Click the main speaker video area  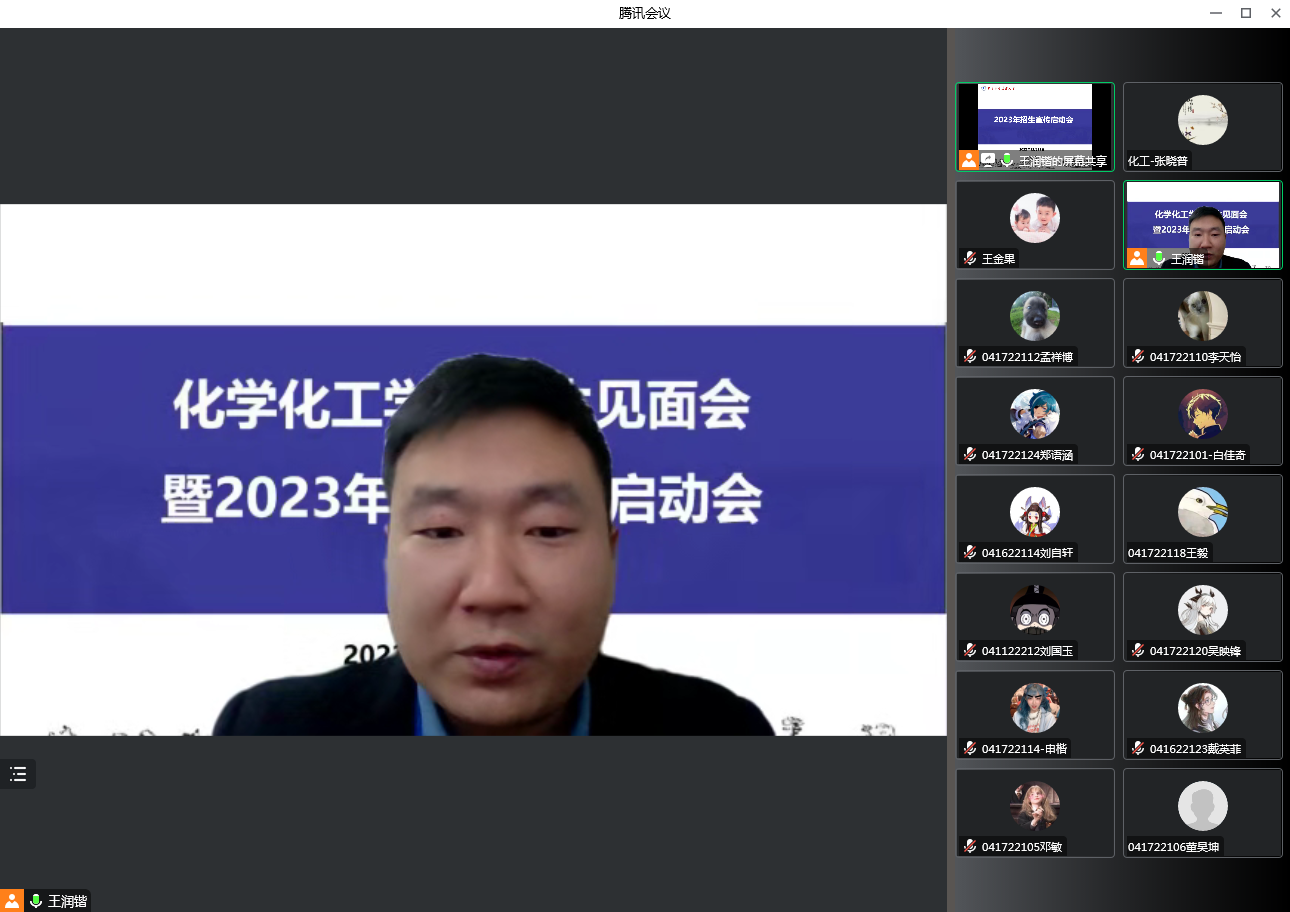(473, 470)
